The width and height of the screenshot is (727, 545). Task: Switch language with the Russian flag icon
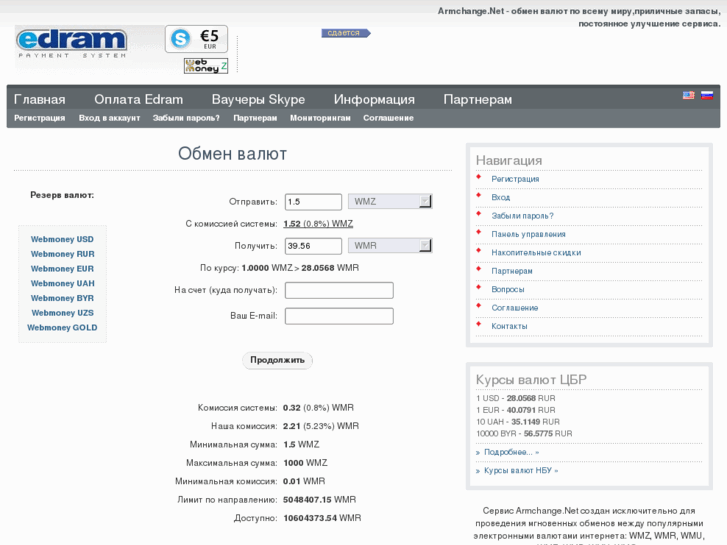coord(706,96)
